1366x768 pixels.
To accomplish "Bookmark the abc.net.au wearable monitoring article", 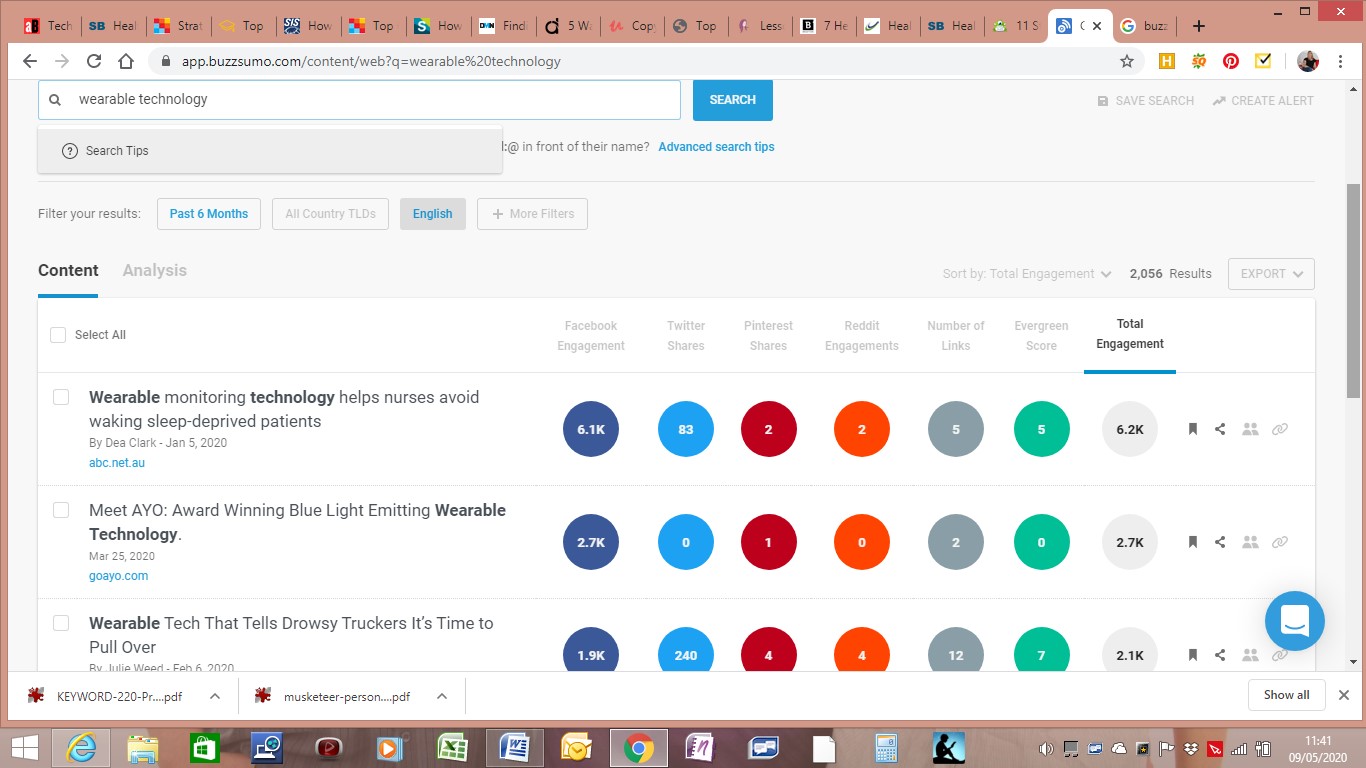I will click(x=1192, y=429).
